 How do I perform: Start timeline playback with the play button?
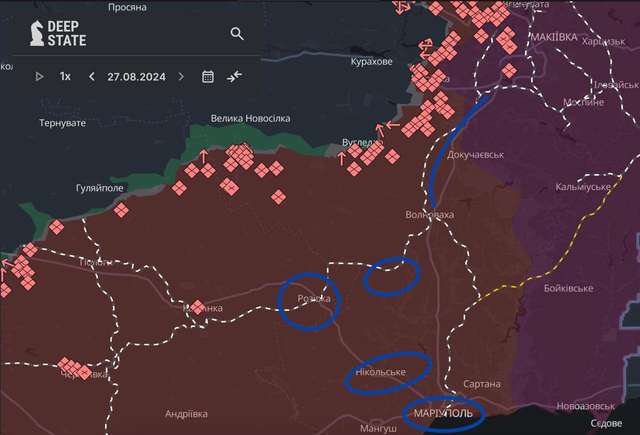(40, 76)
